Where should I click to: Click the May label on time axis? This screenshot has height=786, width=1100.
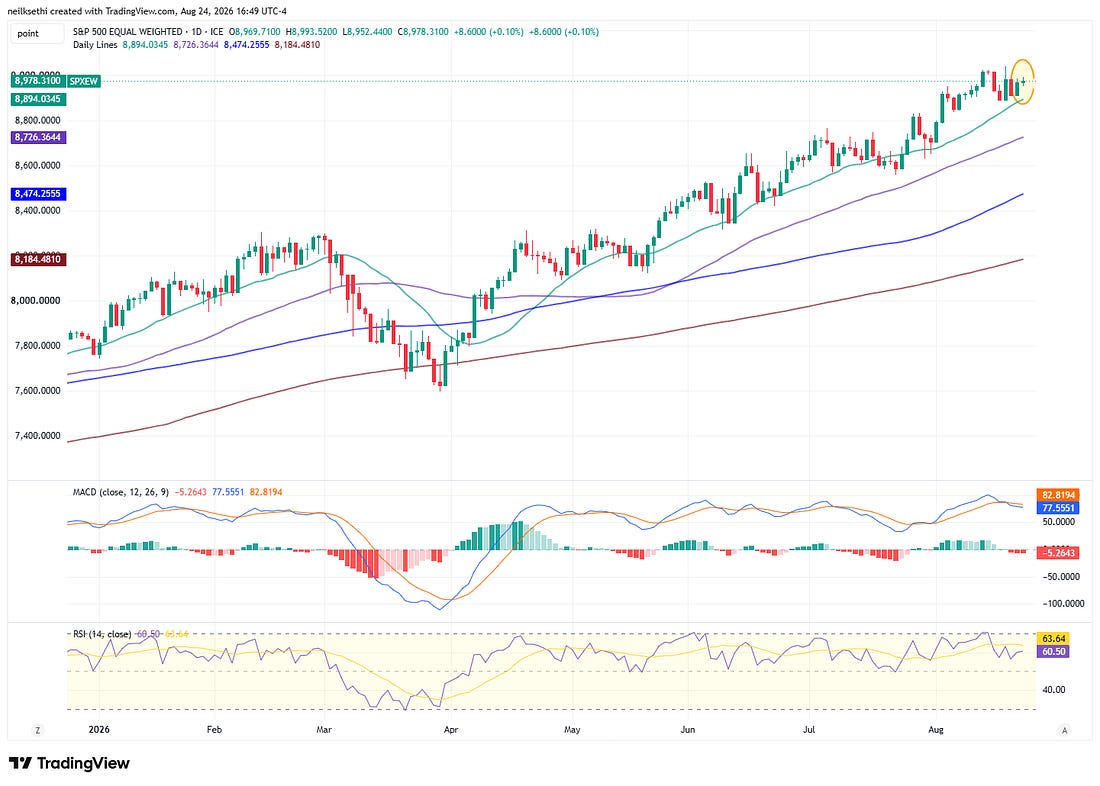[x=572, y=730]
